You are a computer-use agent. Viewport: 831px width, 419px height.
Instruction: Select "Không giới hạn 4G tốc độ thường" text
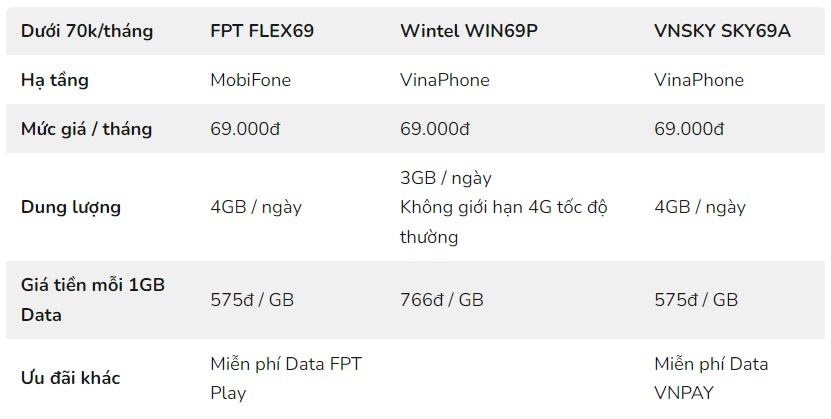tap(504, 222)
